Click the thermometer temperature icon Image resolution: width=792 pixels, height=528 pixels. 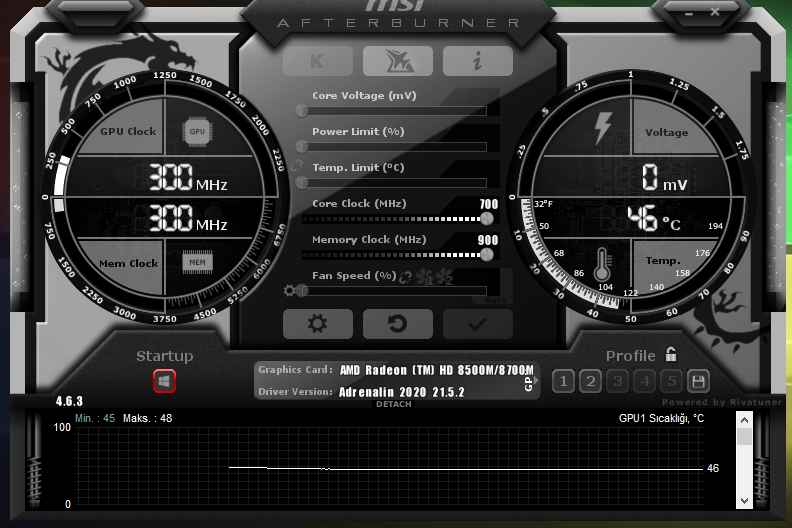click(x=602, y=264)
